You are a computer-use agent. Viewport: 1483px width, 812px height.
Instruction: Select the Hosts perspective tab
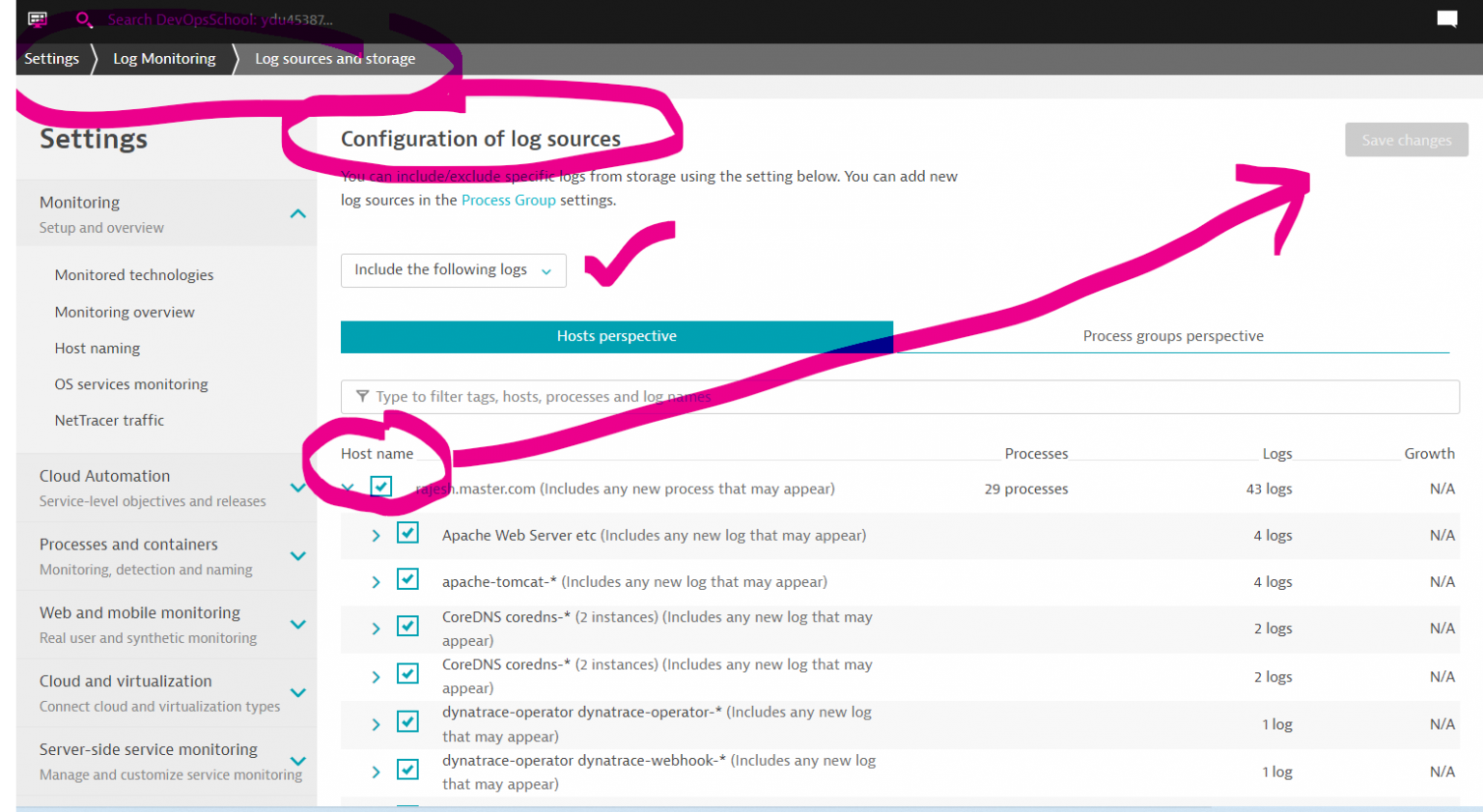[616, 336]
